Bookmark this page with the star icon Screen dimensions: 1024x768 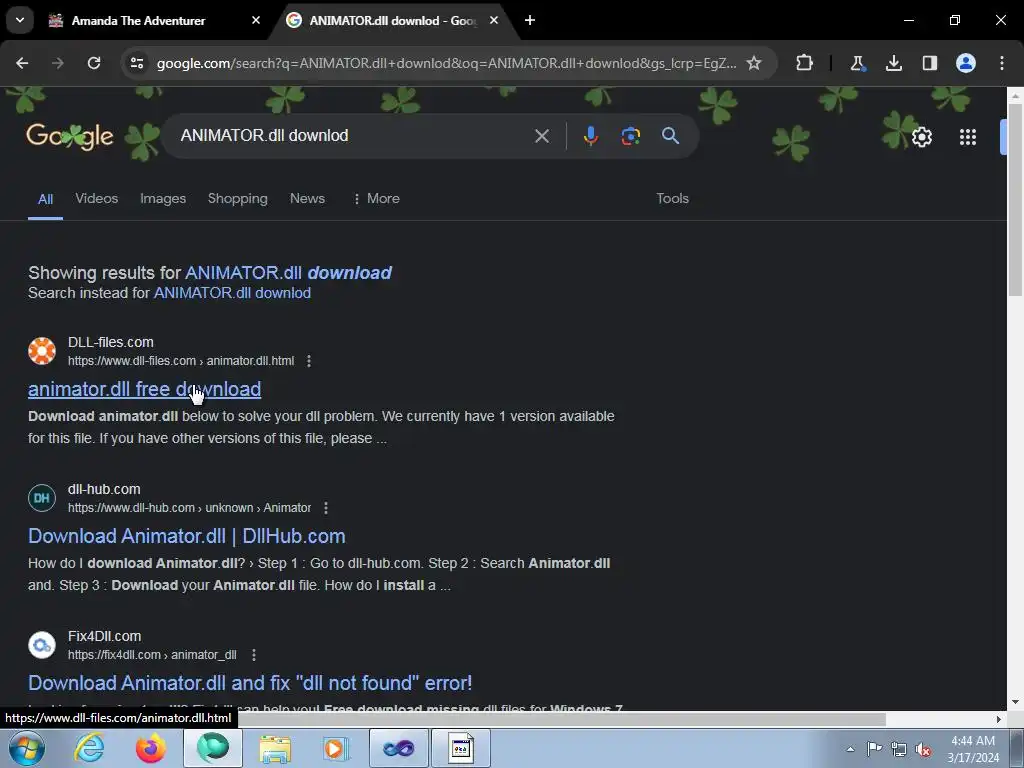pyautogui.click(x=754, y=63)
